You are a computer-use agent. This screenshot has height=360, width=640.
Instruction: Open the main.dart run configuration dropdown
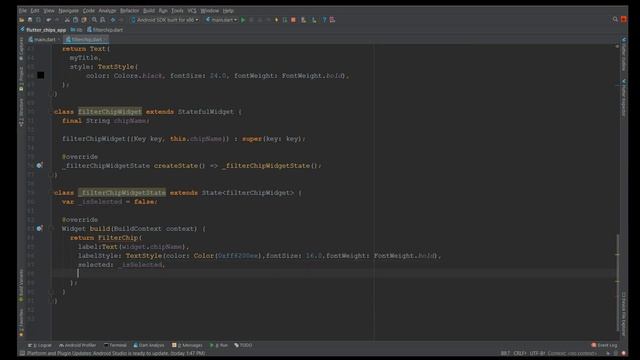click(222, 20)
